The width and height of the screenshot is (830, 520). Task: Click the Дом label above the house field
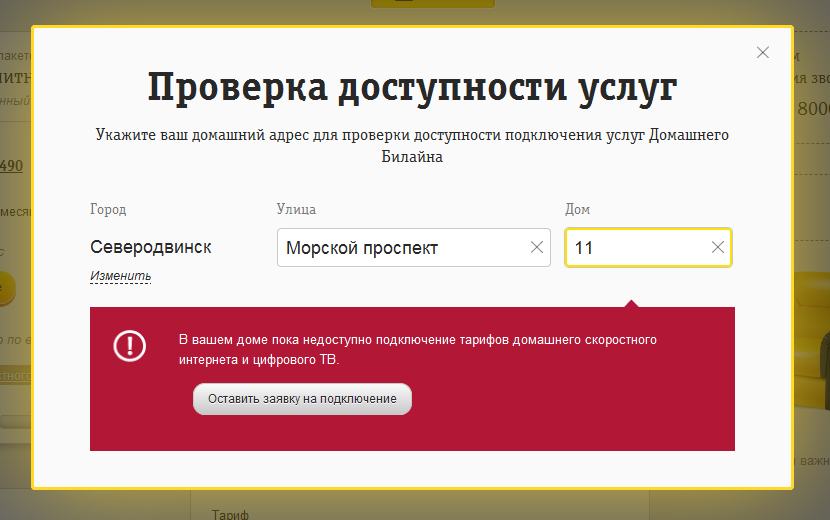[x=577, y=209]
